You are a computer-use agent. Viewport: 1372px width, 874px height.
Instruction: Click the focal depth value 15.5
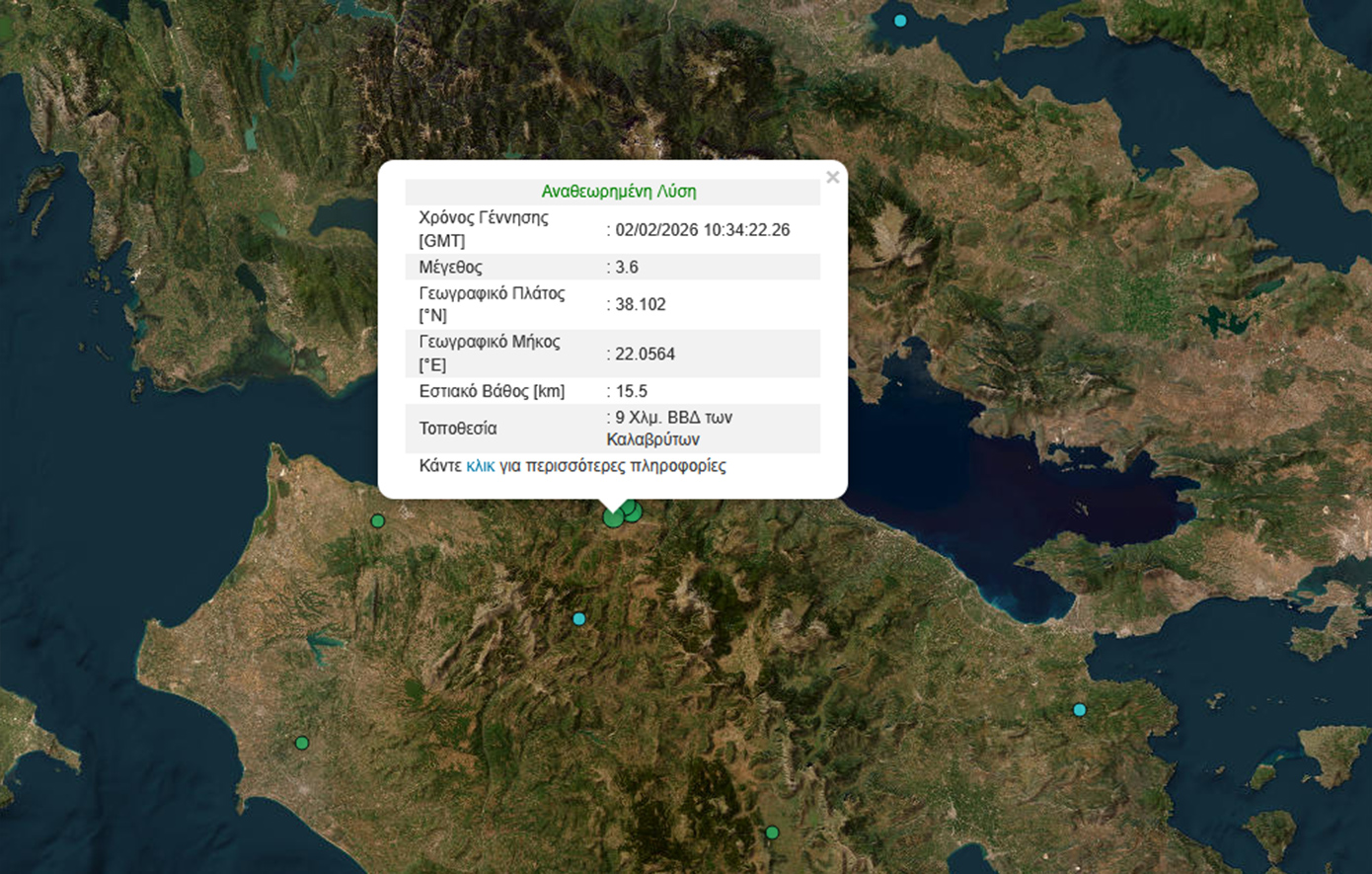pyautogui.click(x=631, y=391)
